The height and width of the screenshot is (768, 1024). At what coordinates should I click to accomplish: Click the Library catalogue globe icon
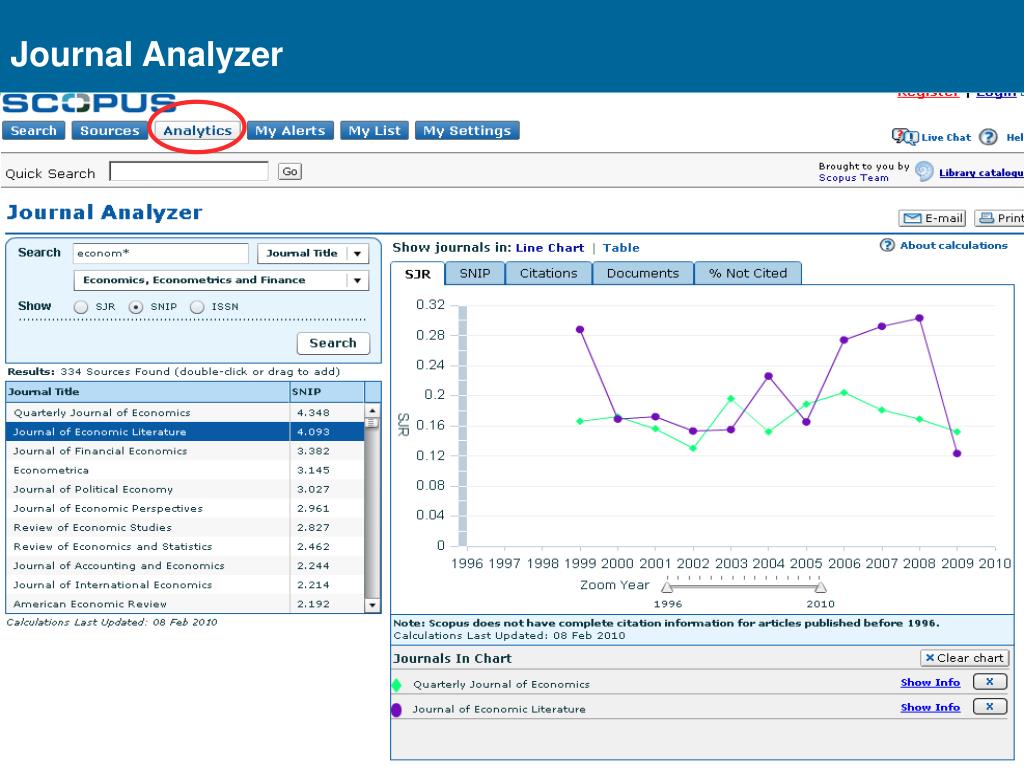point(924,171)
